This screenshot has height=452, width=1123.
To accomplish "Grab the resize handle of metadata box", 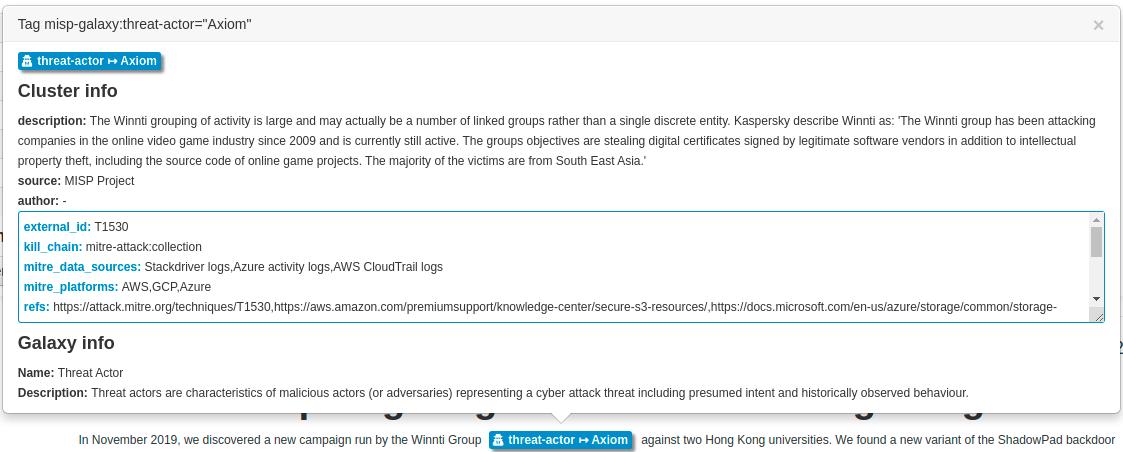I will 1098,316.
